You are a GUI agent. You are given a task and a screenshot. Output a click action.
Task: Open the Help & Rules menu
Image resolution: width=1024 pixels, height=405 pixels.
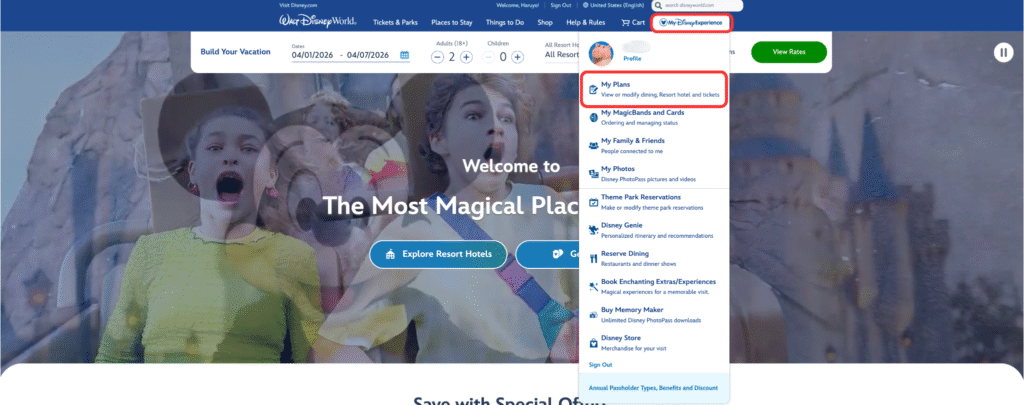pyautogui.click(x=585, y=22)
